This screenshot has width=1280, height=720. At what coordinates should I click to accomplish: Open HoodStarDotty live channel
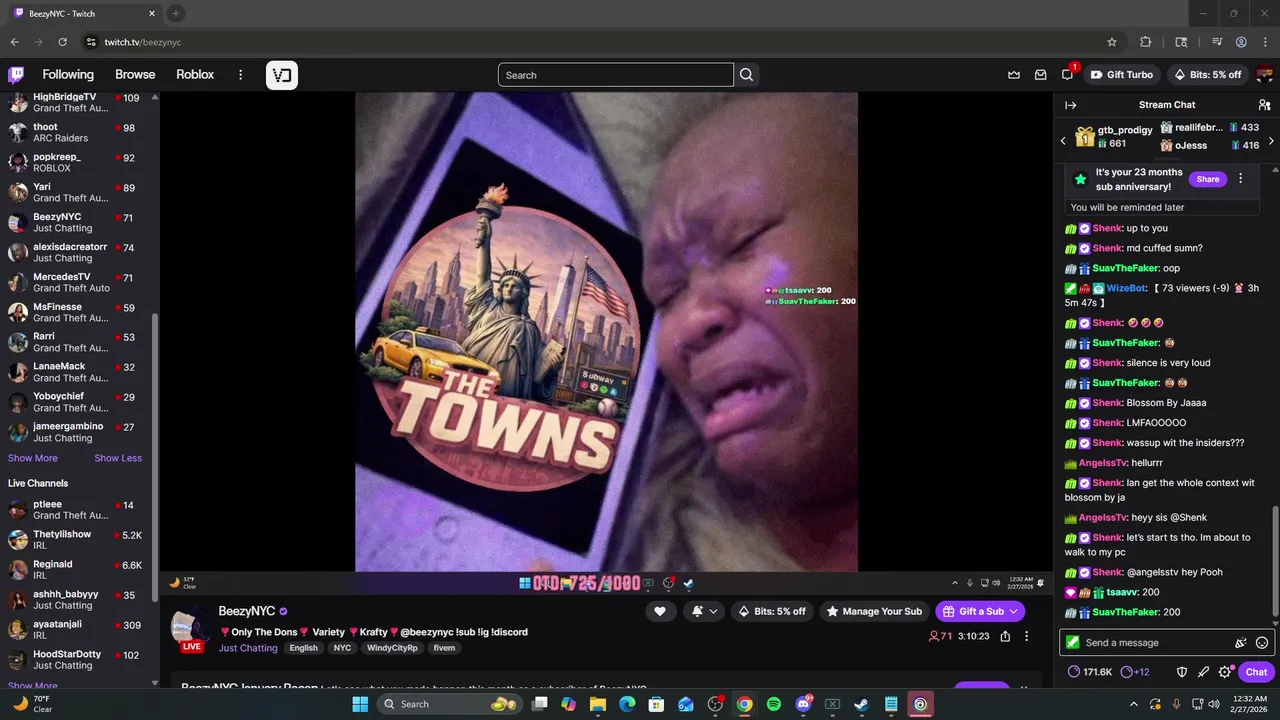pos(78,660)
